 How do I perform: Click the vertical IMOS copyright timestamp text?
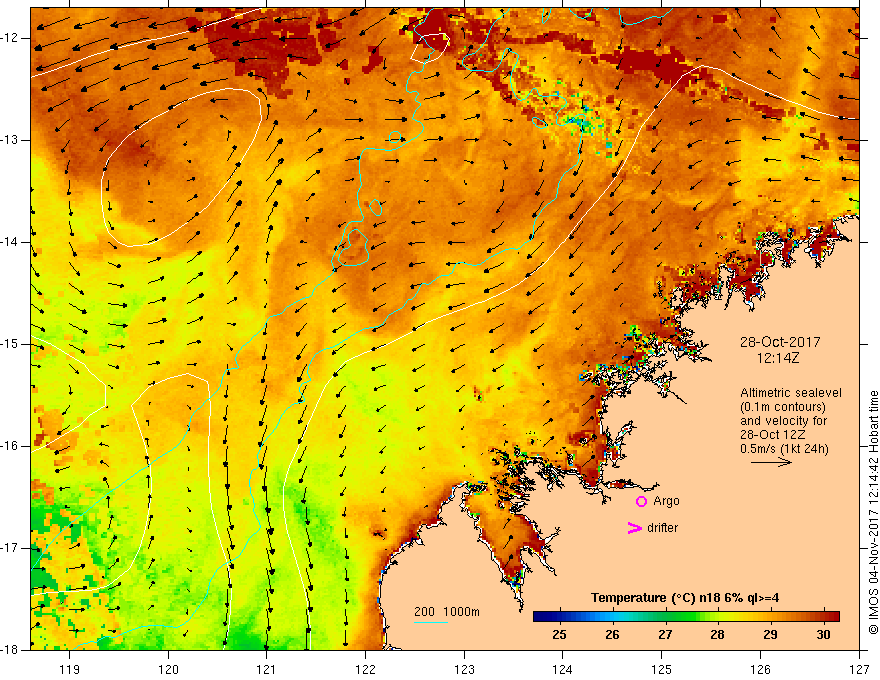coord(873,512)
